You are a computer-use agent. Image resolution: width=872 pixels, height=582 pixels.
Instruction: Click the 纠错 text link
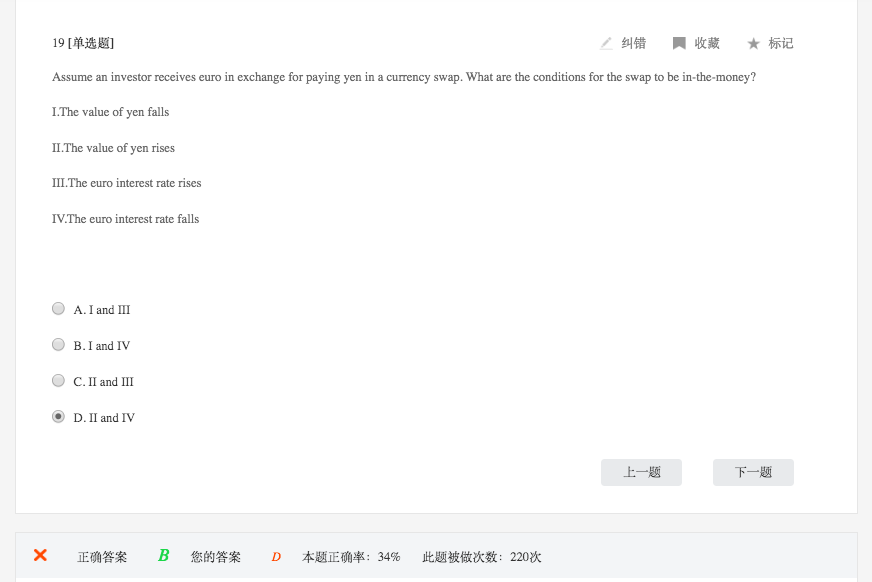[633, 43]
